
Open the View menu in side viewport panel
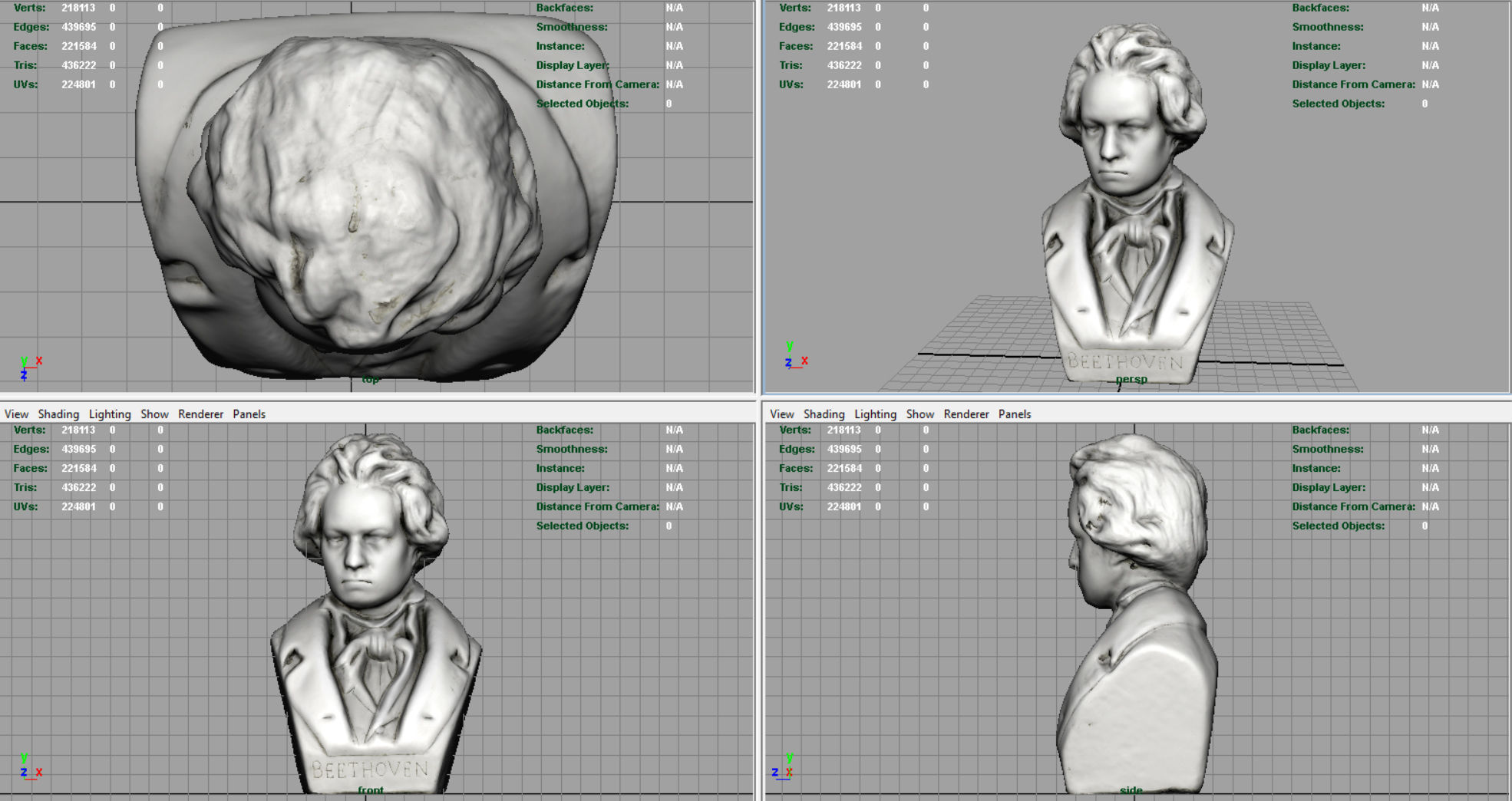click(781, 414)
